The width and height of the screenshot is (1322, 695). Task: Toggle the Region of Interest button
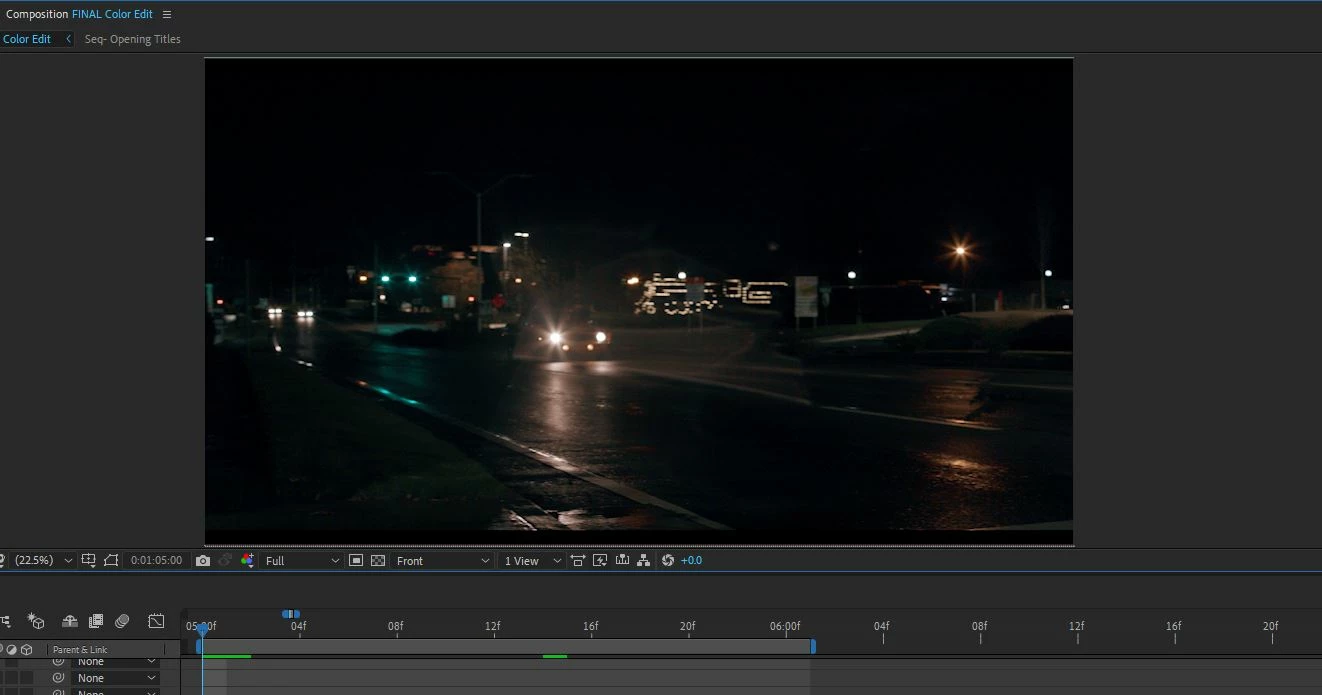tap(356, 561)
